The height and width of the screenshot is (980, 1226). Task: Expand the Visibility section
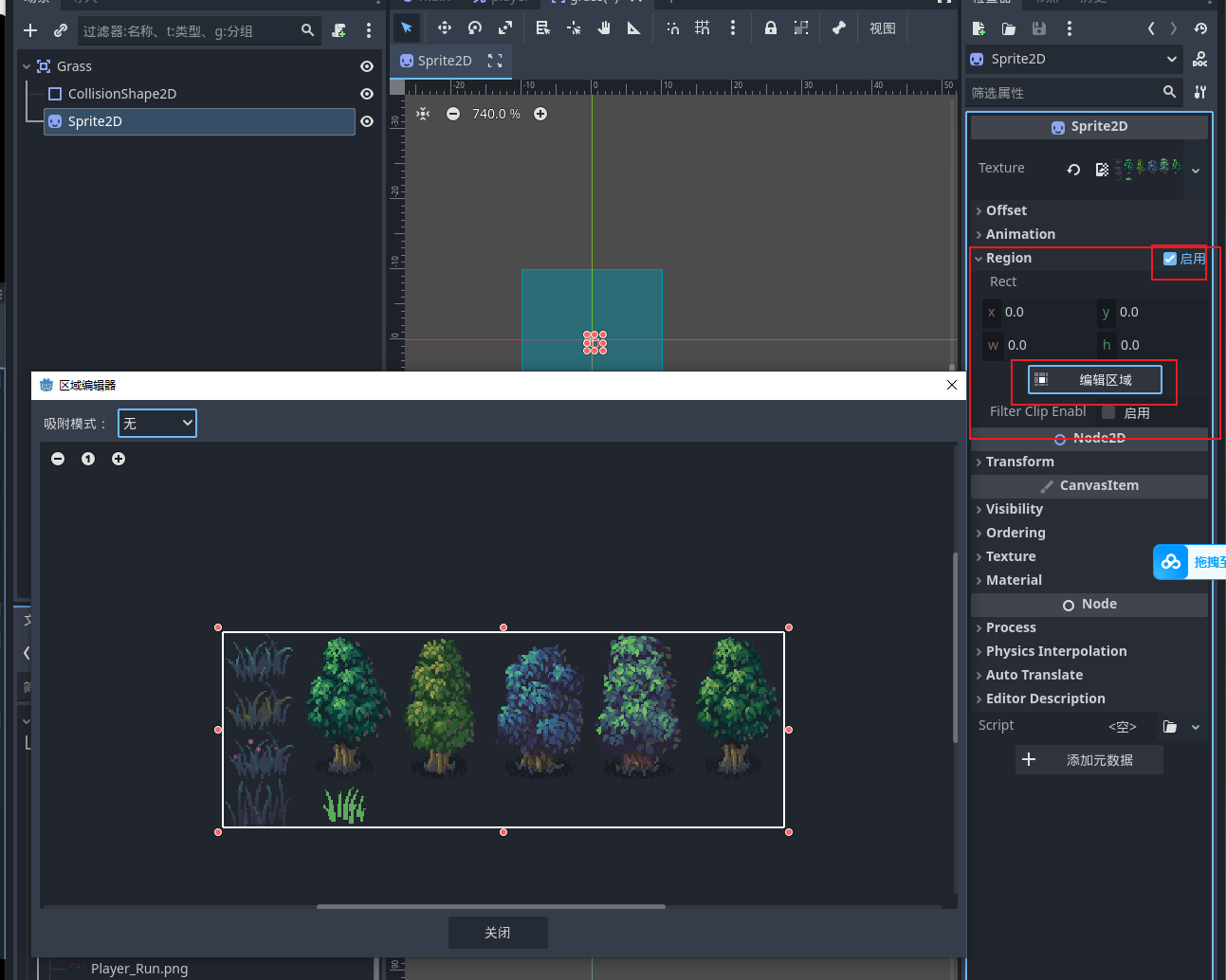coord(1014,509)
